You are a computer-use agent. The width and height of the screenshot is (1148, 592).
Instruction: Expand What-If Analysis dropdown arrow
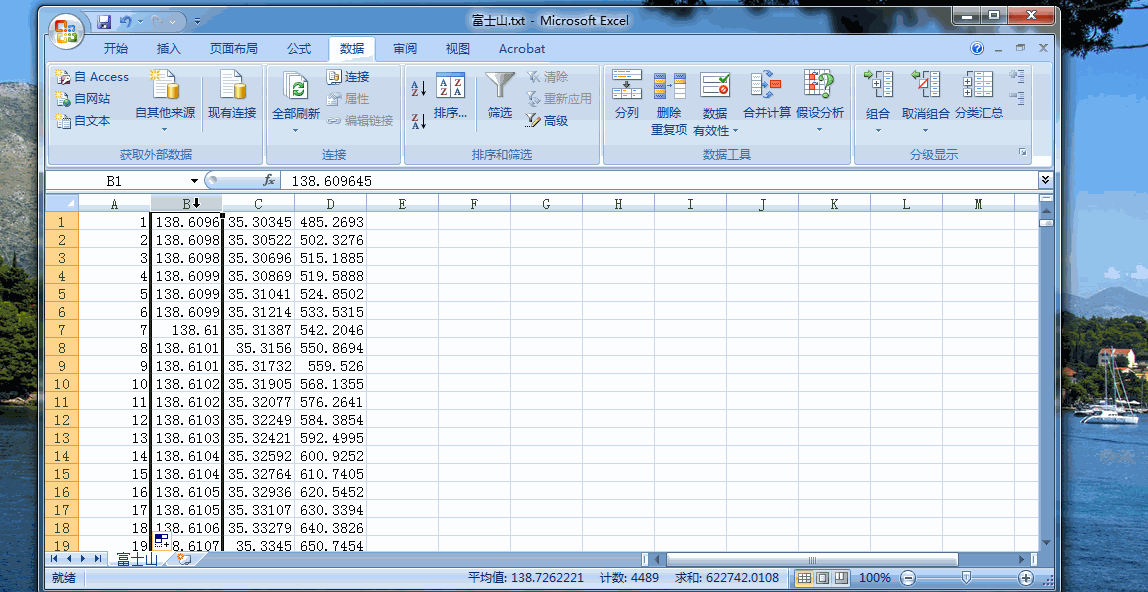coord(819,130)
